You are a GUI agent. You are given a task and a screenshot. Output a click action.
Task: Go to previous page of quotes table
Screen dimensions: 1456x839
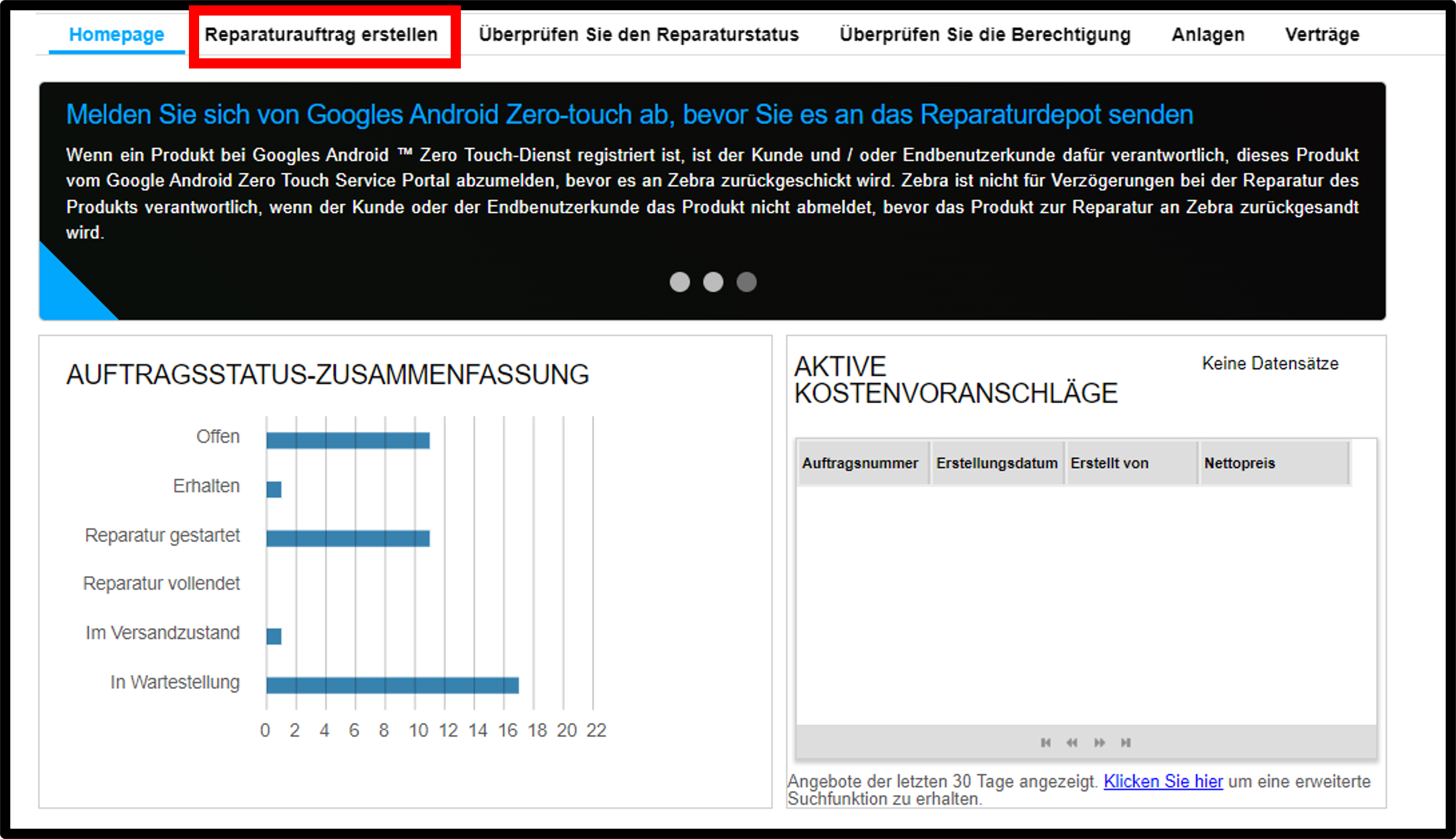pos(1072,742)
